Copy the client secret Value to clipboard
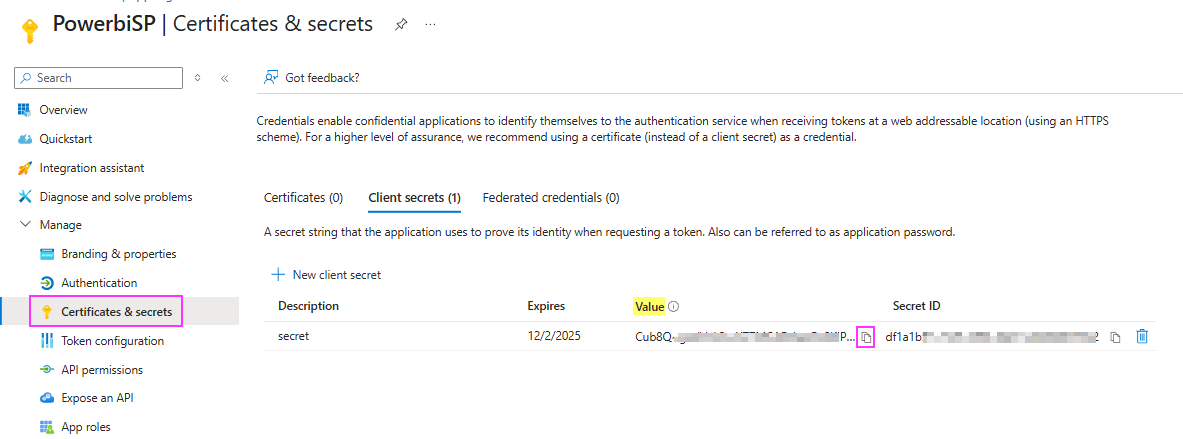This screenshot has height=439, width=1183. (866, 337)
